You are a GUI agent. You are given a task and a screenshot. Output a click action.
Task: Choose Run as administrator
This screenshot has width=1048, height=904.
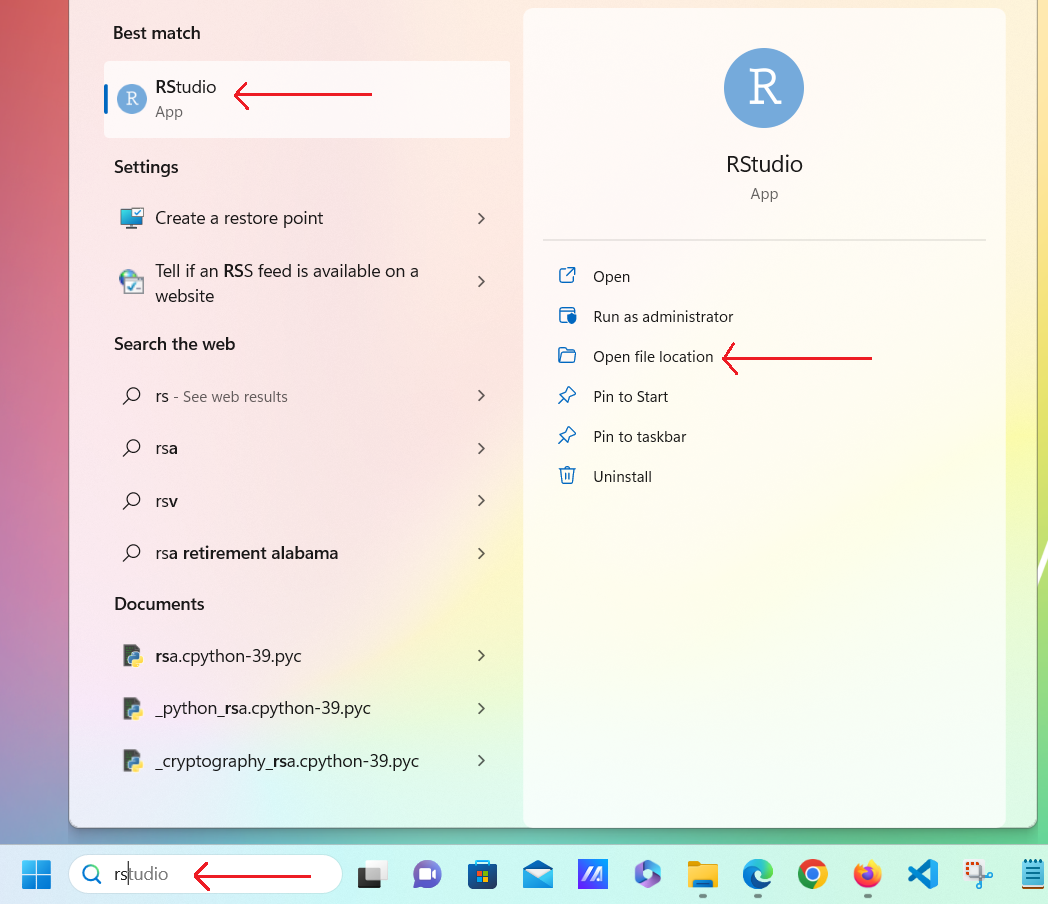tap(663, 317)
